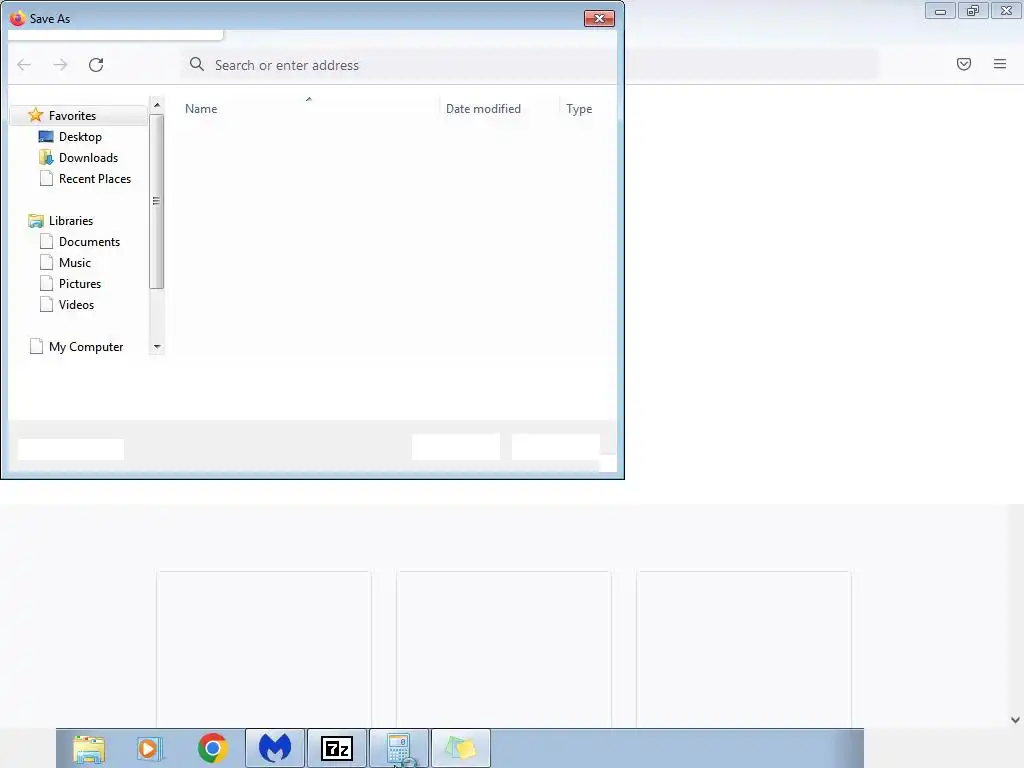The height and width of the screenshot is (768, 1024).
Task: Open the Calculator taskbar icon
Action: [399, 748]
